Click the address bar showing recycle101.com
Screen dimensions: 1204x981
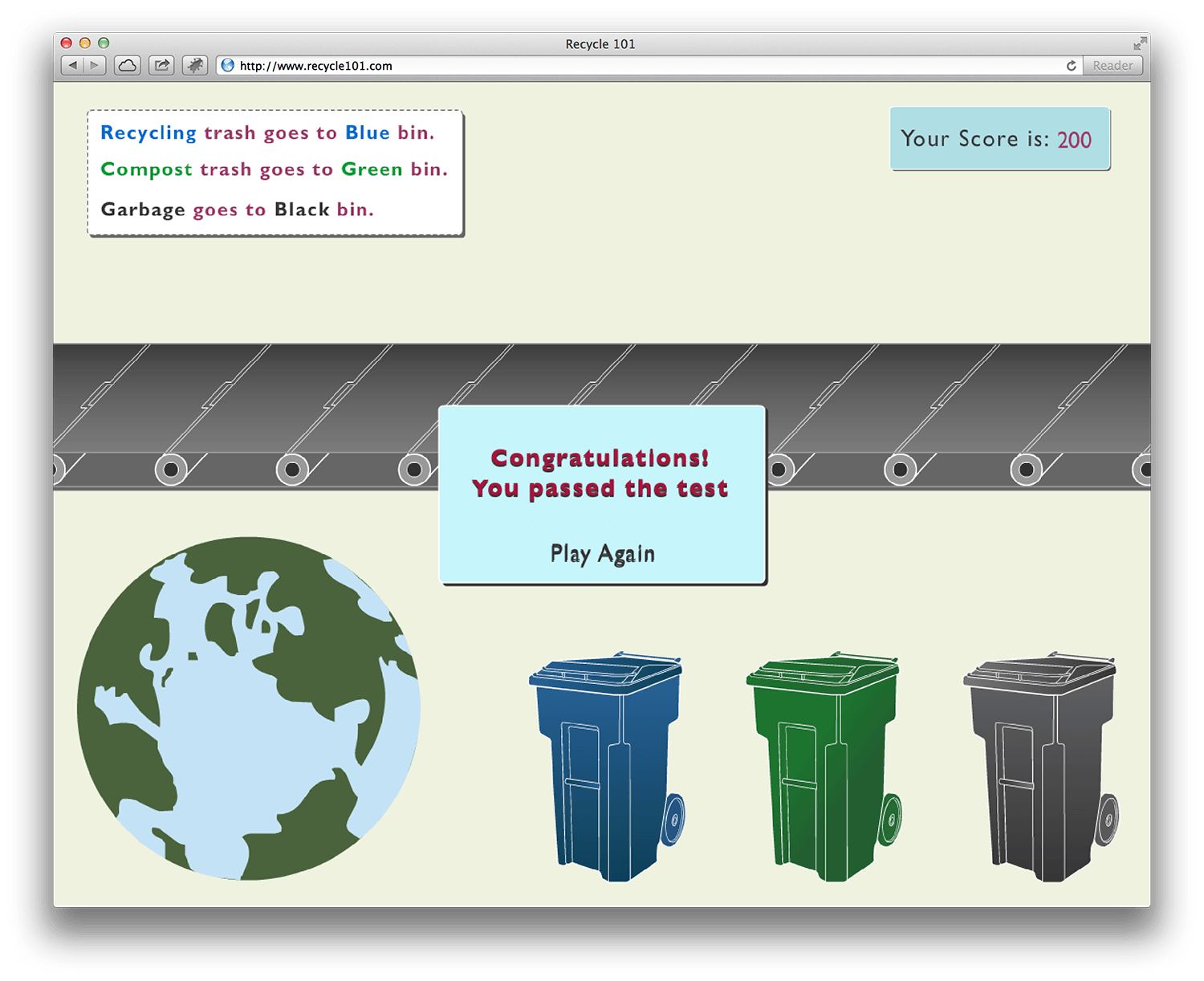click(x=649, y=66)
